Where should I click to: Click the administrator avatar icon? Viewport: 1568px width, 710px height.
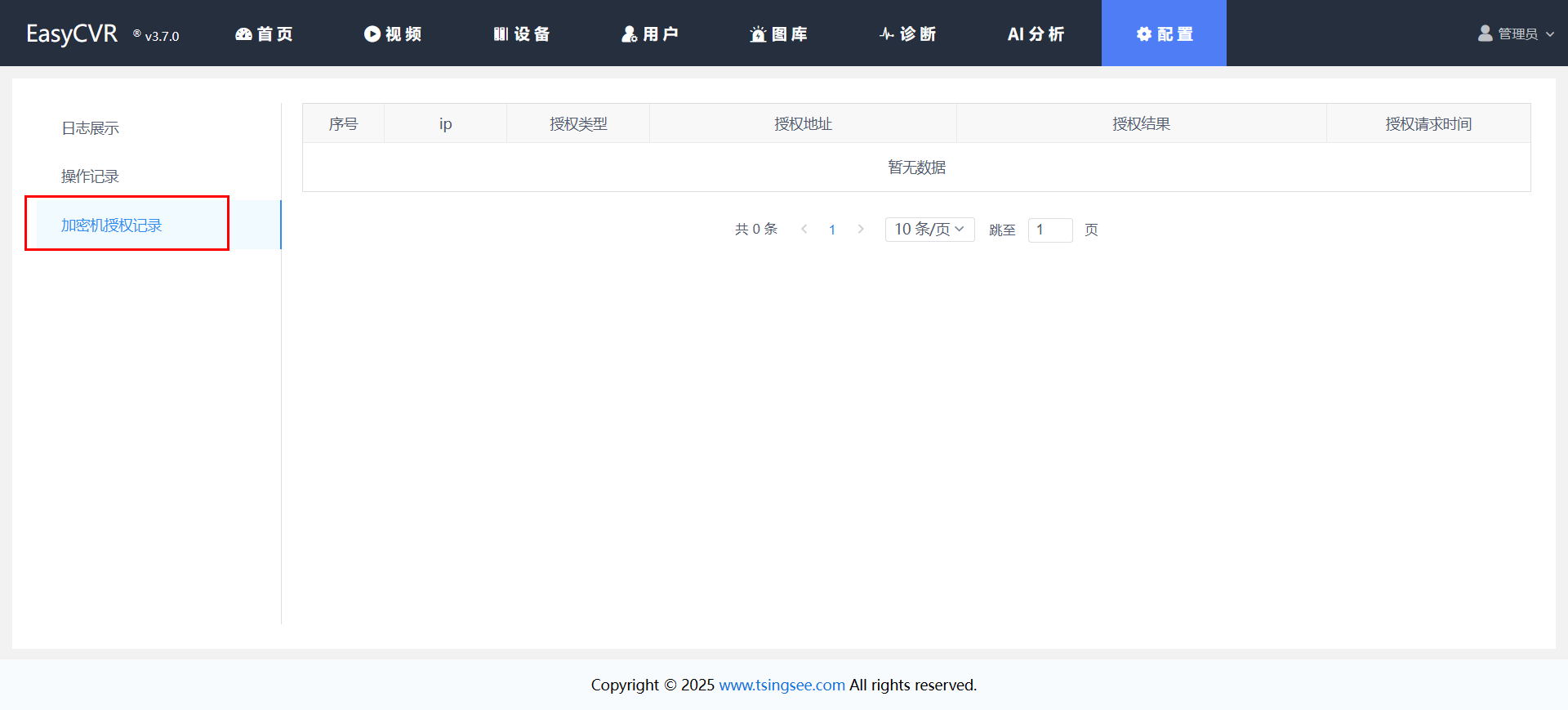[x=1485, y=33]
